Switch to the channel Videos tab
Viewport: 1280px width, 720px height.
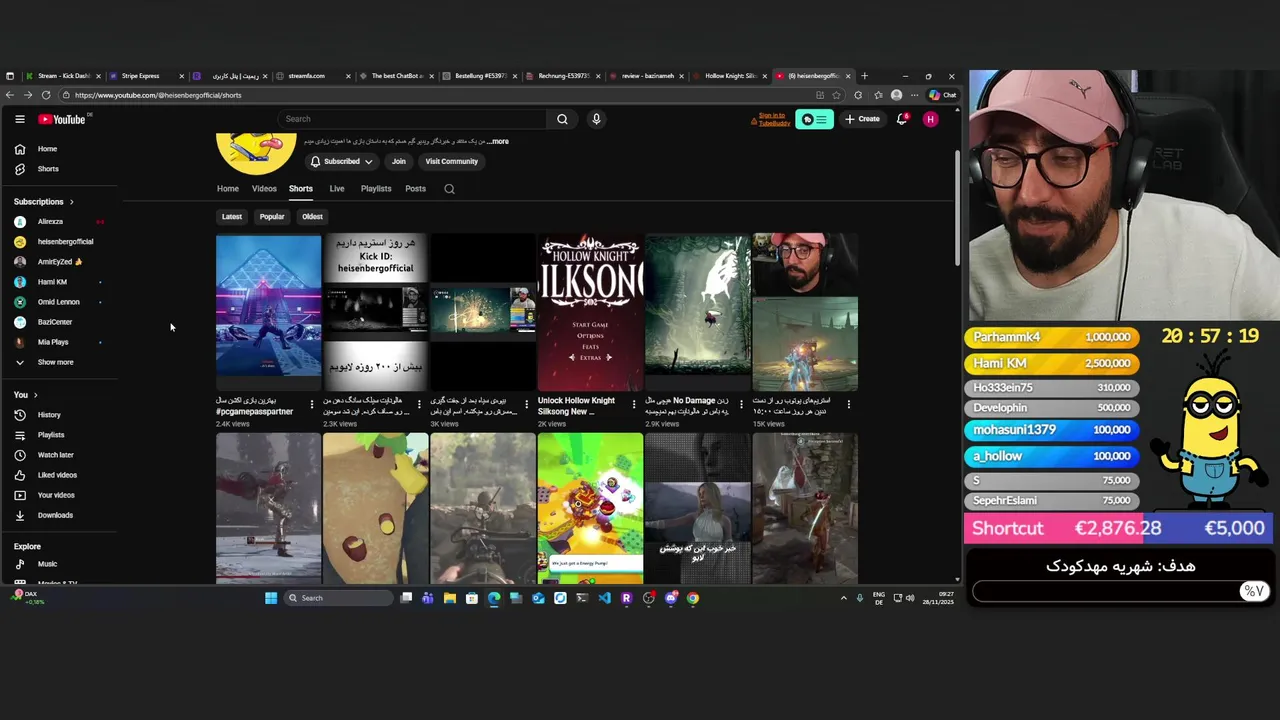264,189
